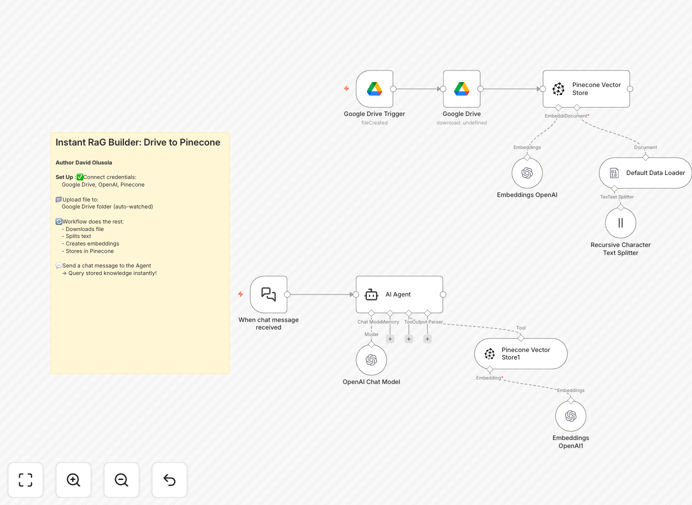Add a Memory sub-node with plus button
This screenshot has height=505, width=692.
(390, 339)
